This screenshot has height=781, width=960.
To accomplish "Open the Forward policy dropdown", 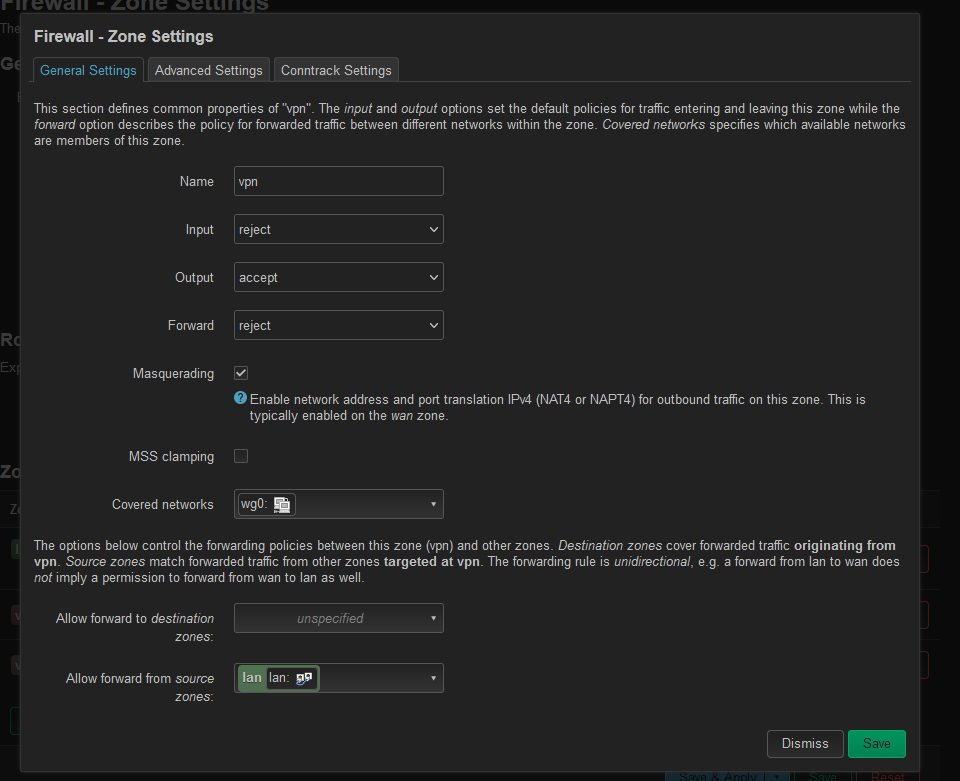I will [339, 326].
